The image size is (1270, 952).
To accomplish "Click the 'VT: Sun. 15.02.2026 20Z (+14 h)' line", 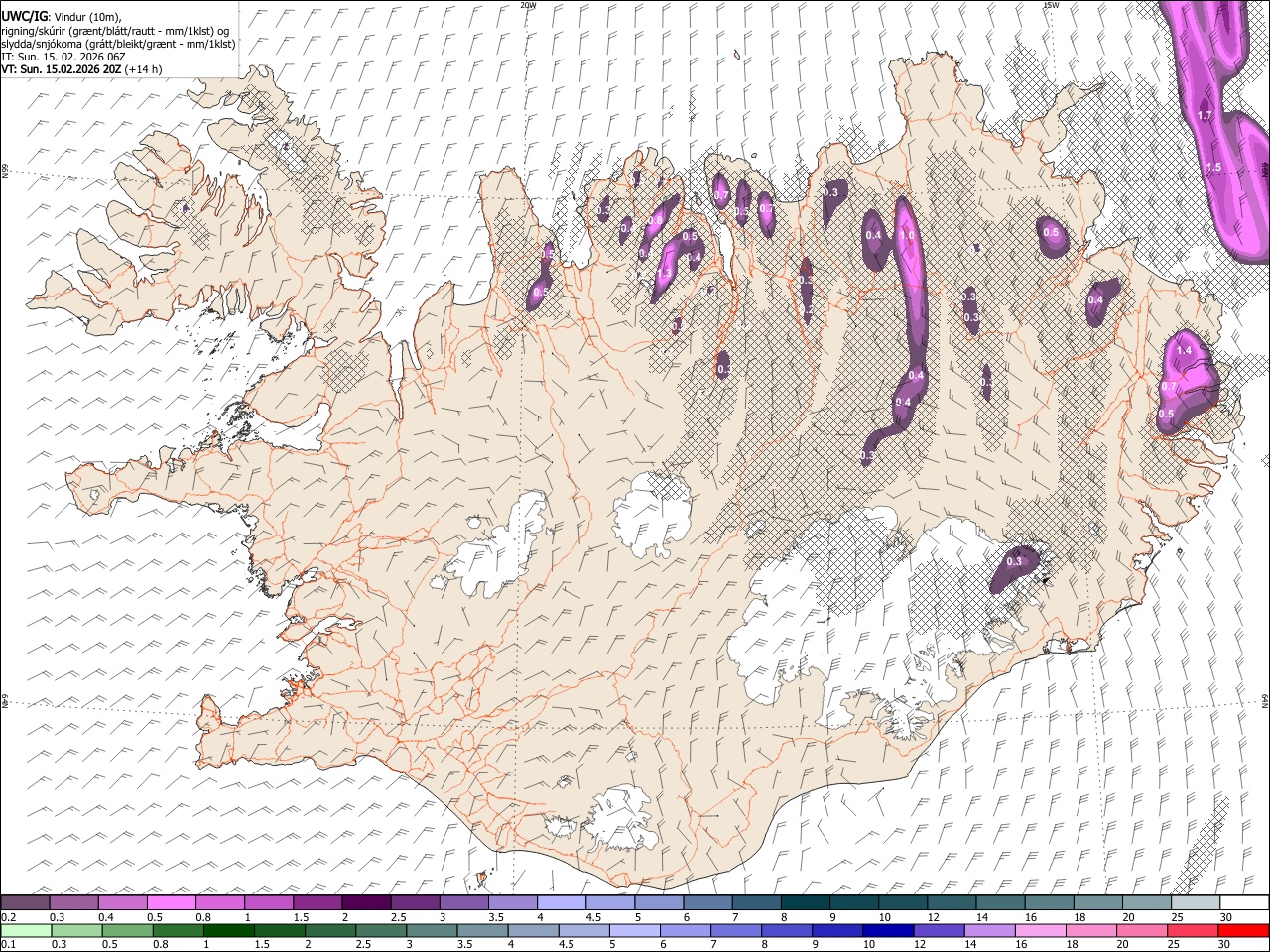I will 81,69.
